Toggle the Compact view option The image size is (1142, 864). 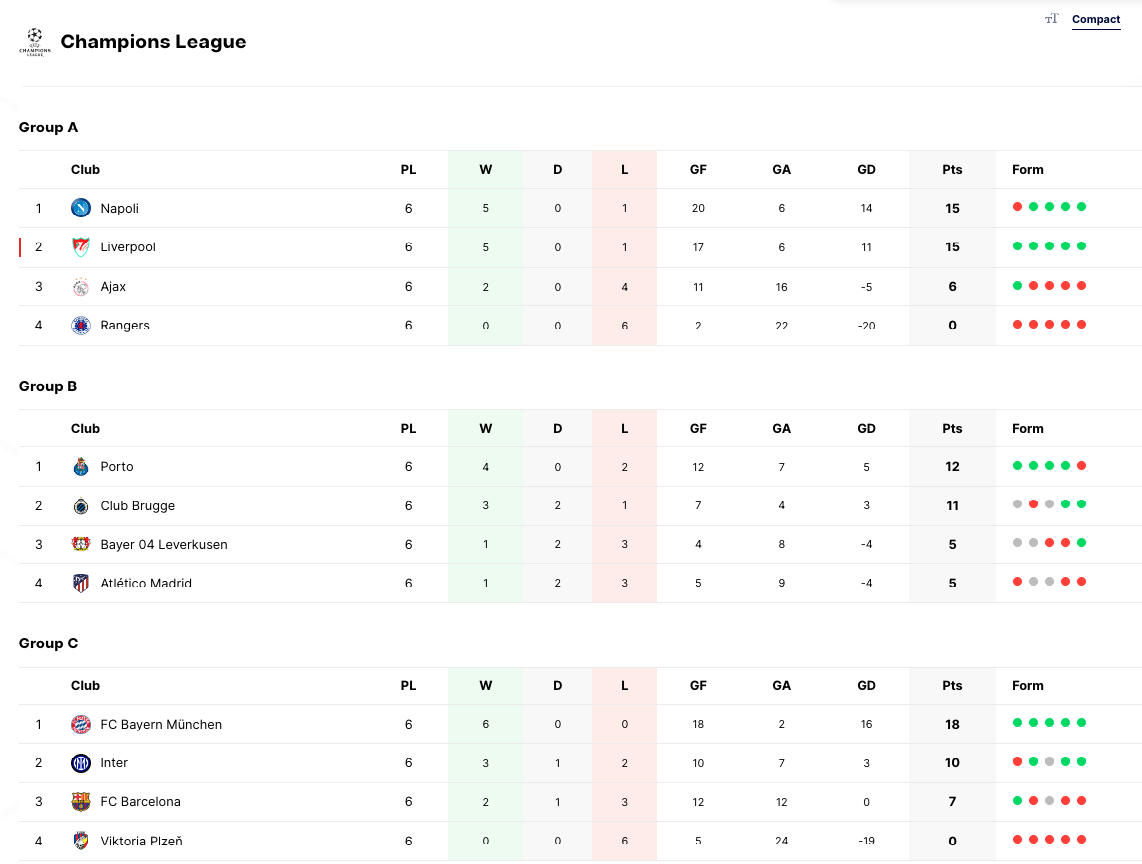click(1096, 19)
